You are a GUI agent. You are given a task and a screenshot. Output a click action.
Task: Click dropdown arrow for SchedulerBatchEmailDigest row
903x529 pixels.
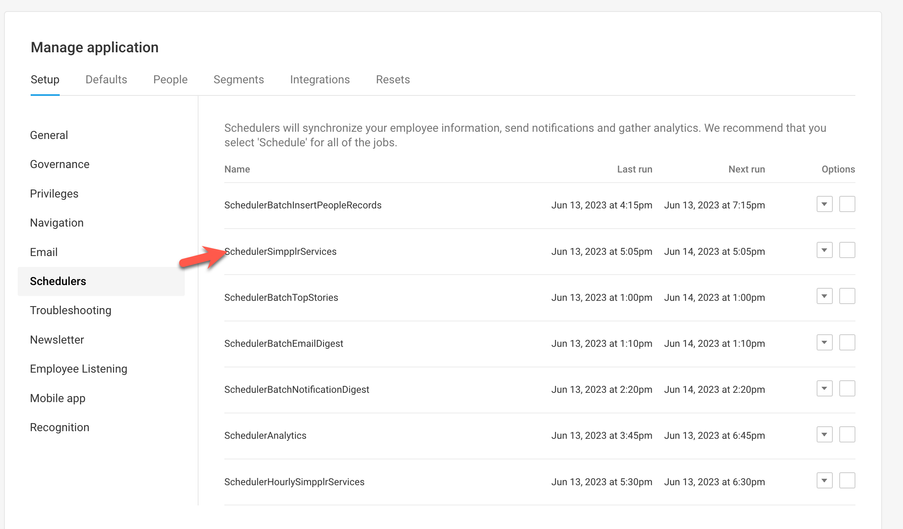click(824, 343)
